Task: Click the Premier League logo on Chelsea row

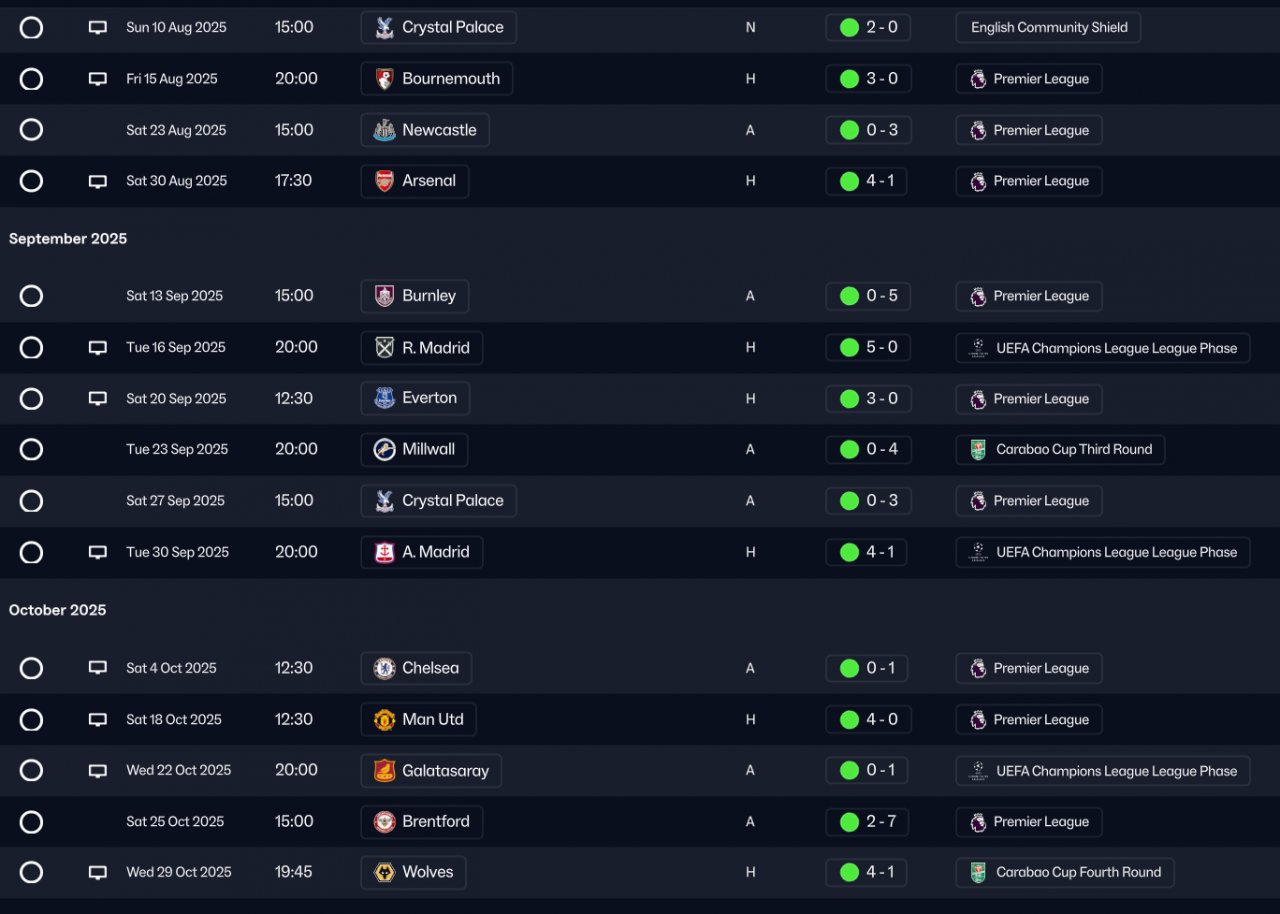Action: [978, 668]
